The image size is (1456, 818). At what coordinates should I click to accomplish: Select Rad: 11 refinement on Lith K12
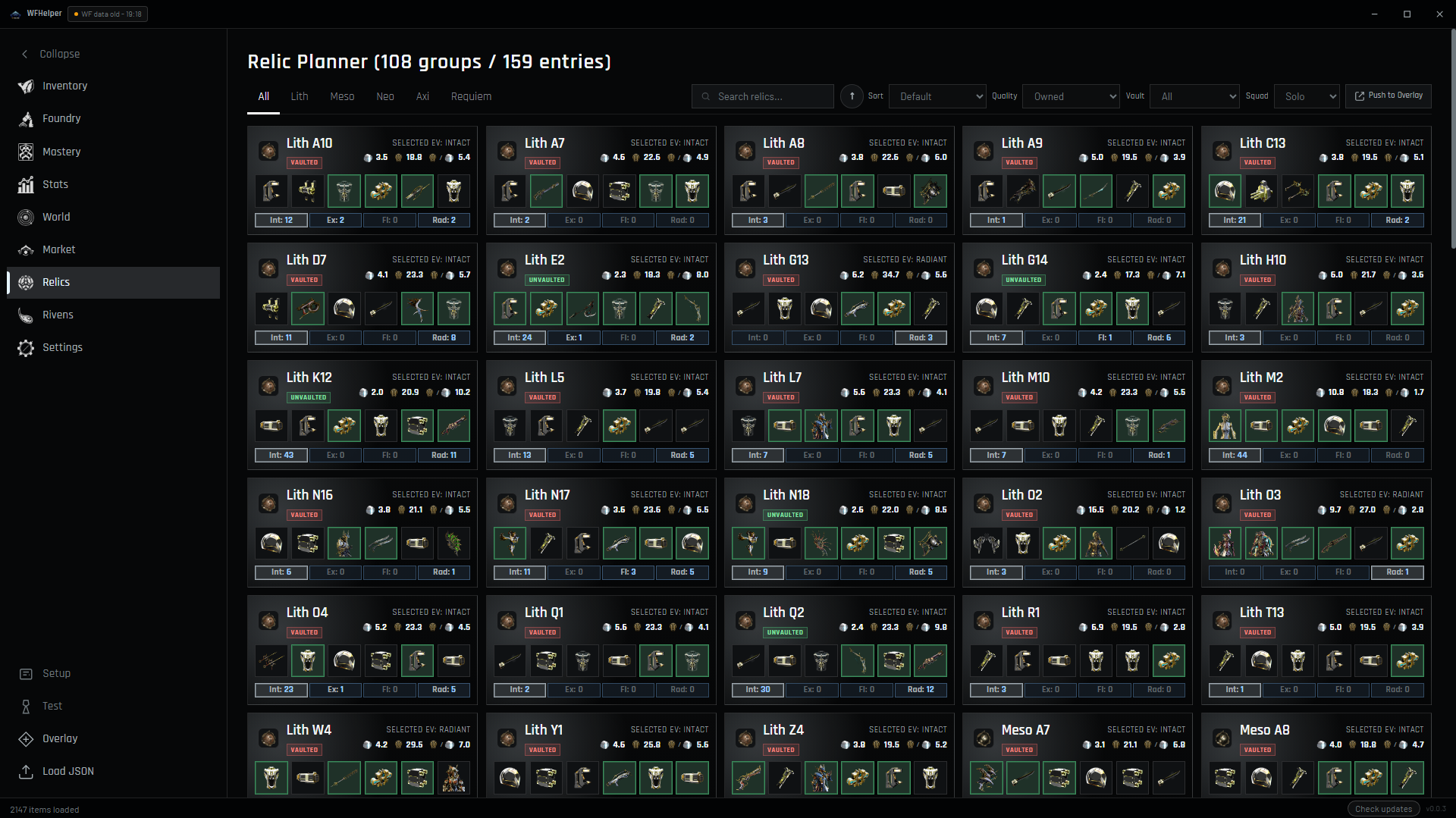[444, 456]
